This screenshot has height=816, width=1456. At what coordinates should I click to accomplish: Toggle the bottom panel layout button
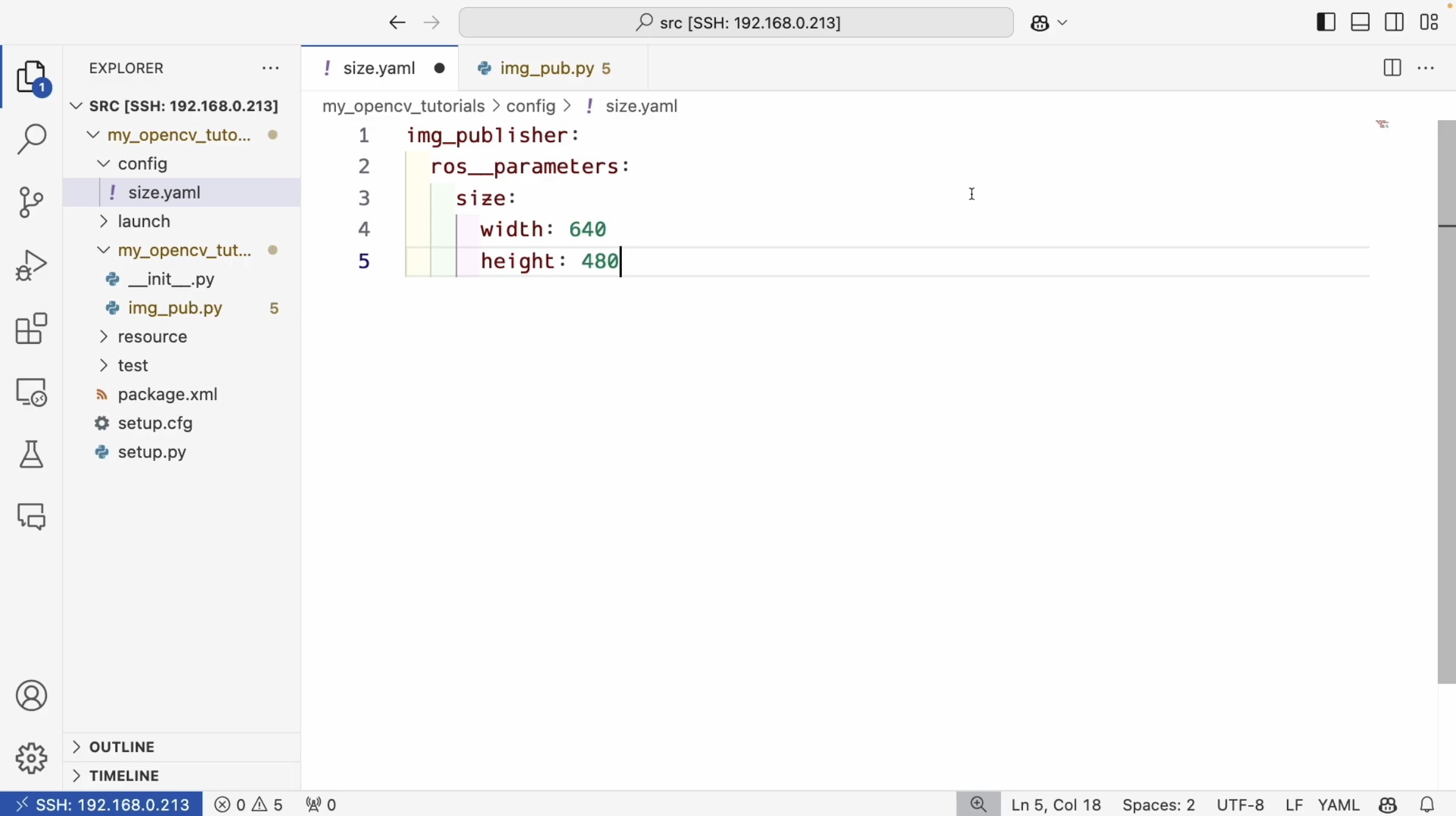[1360, 23]
